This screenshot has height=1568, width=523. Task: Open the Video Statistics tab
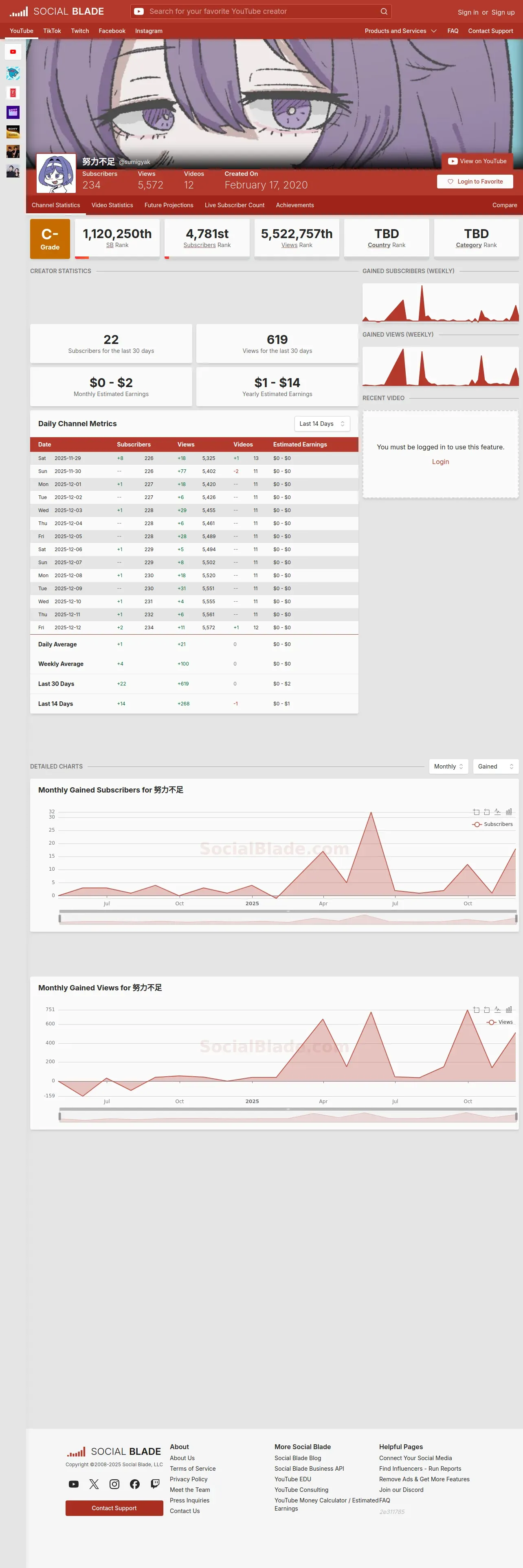[112, 205]
